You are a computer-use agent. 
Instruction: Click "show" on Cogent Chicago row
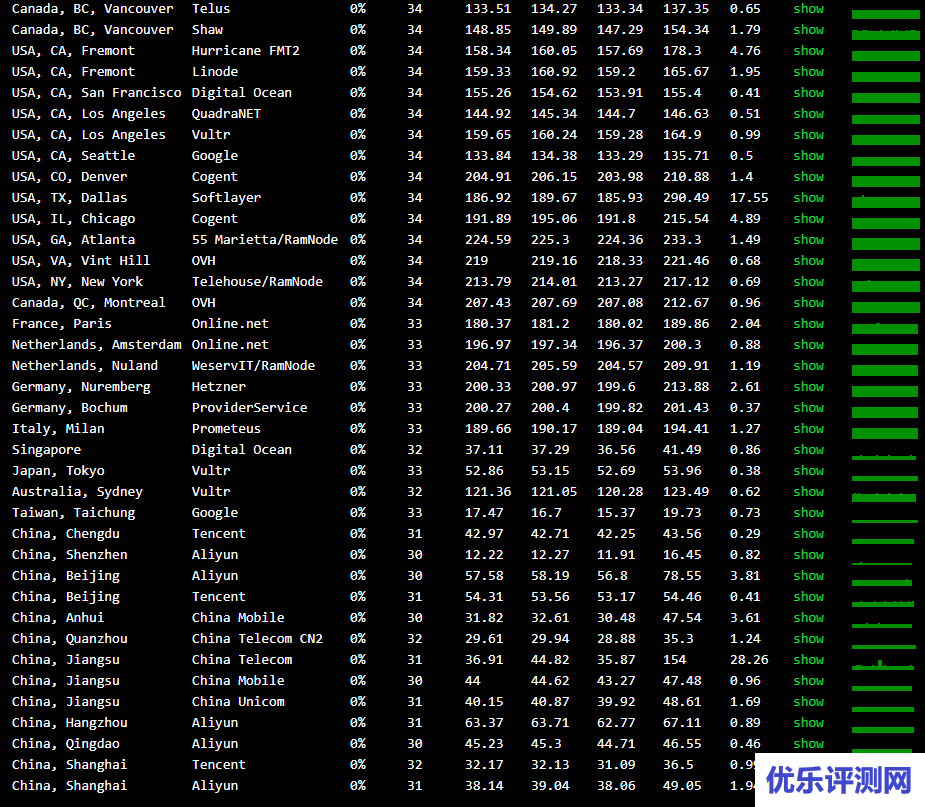click(808, 219)
